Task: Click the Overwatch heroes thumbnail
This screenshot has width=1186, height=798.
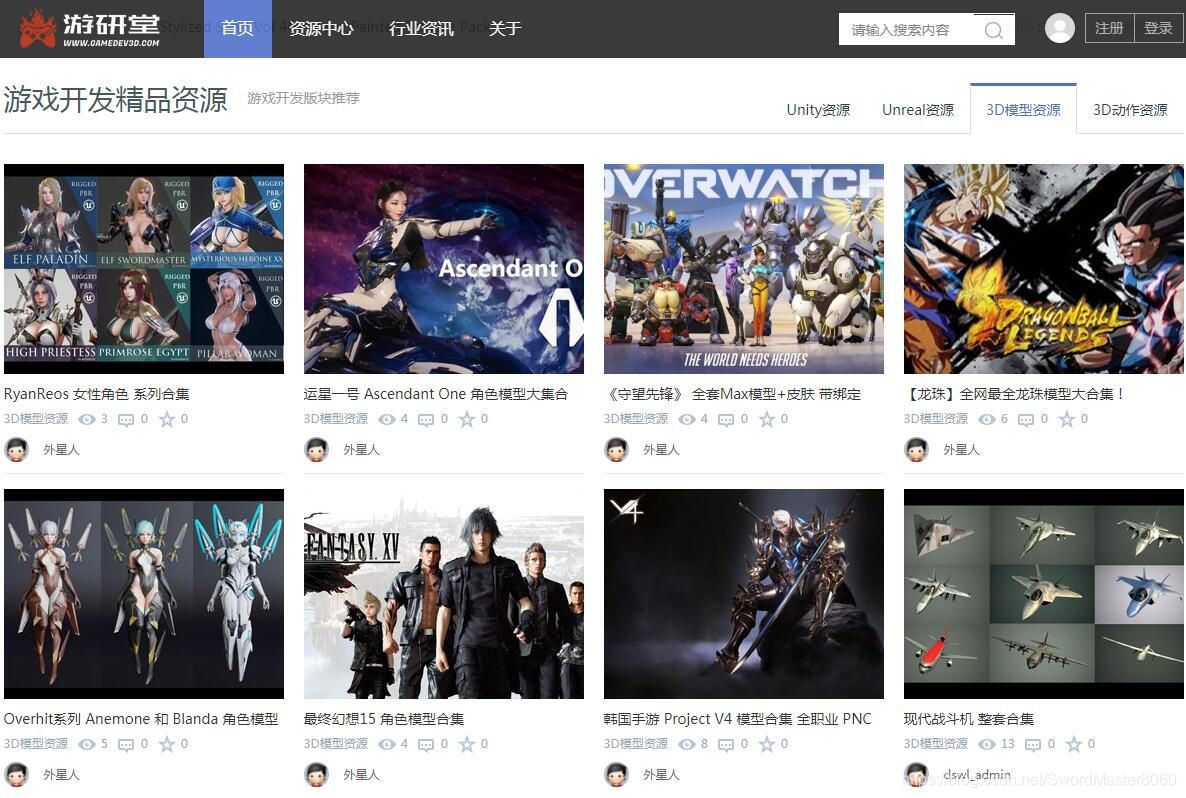Action: coord(744,269)
